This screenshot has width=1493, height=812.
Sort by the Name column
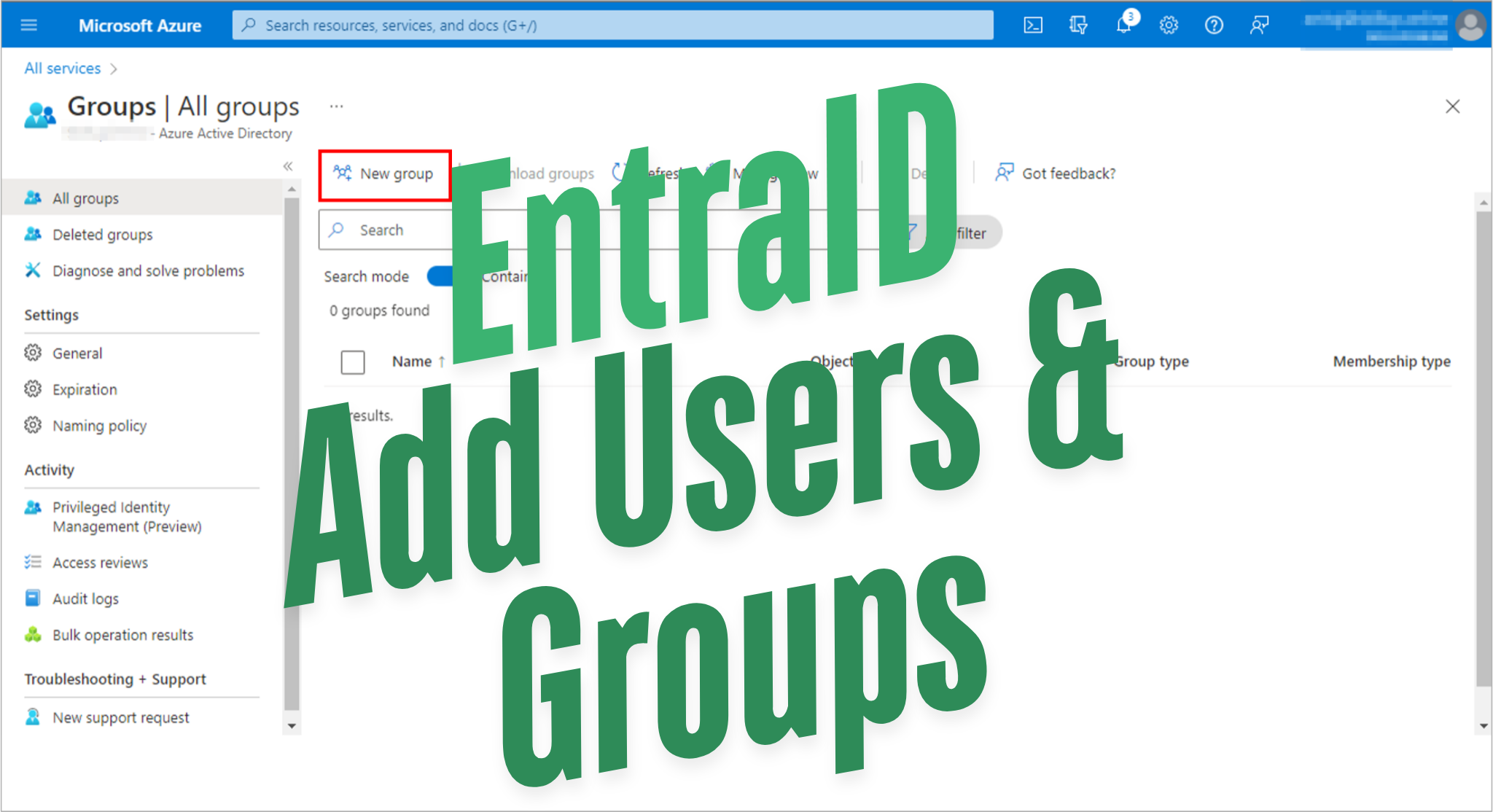point(418,362)
